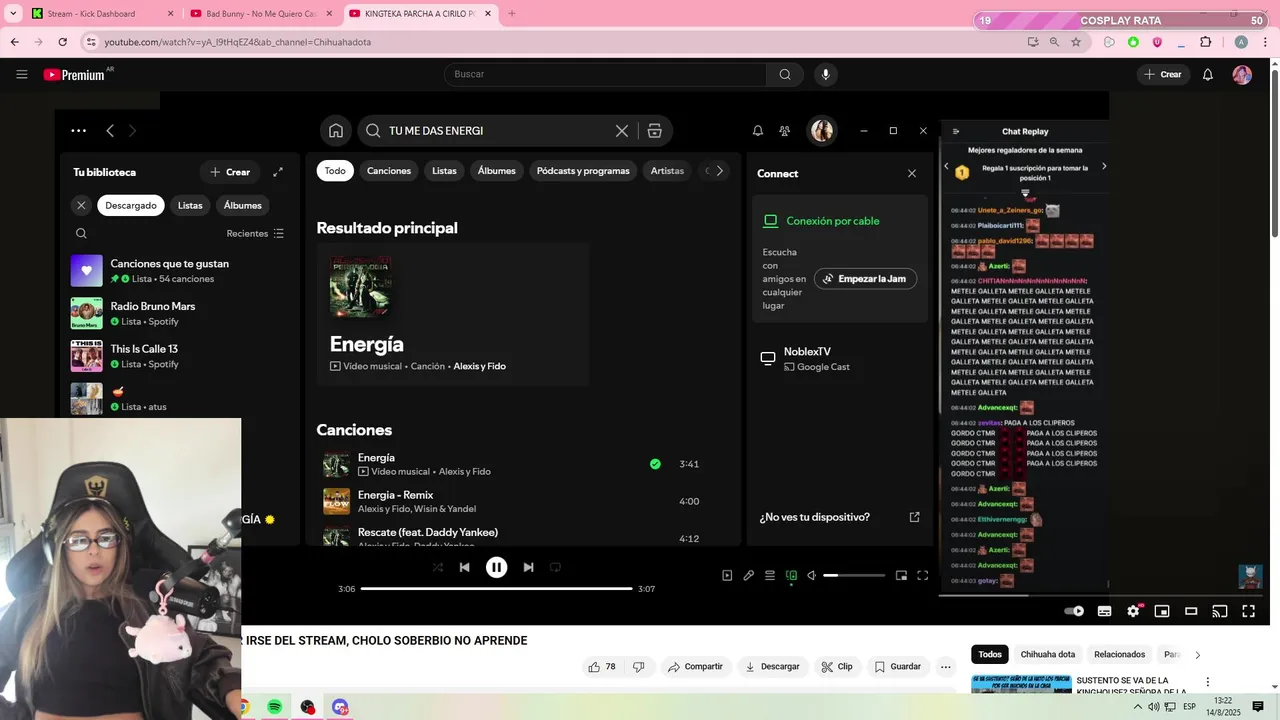Open Spotify Browse icon beside search
1280x720 pixels.
click(655, 131)
